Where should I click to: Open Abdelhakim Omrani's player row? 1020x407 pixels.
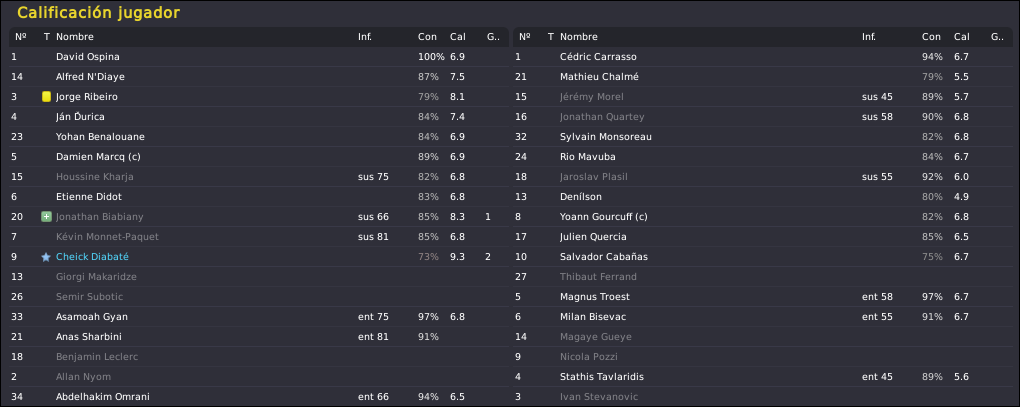click(258, 397)
